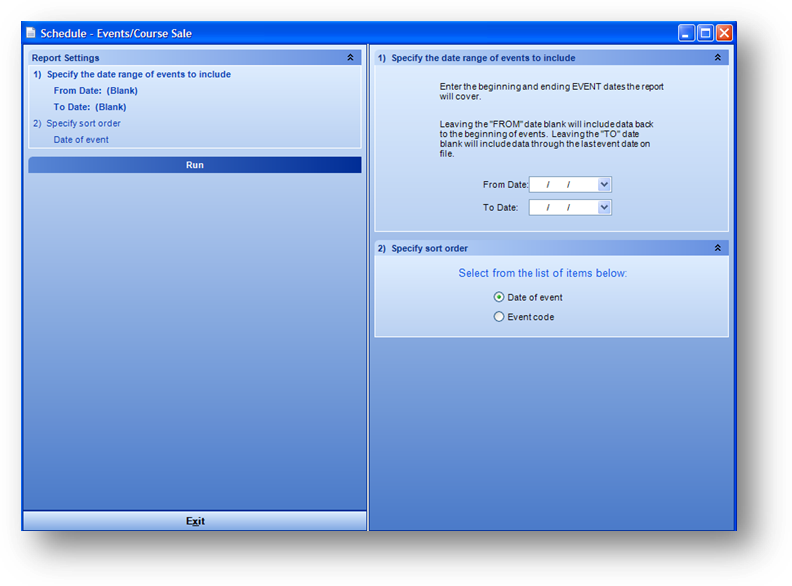This screenshot has height=586, width=792.
Task: Select the Event code radio button
Action: (499, 317)
